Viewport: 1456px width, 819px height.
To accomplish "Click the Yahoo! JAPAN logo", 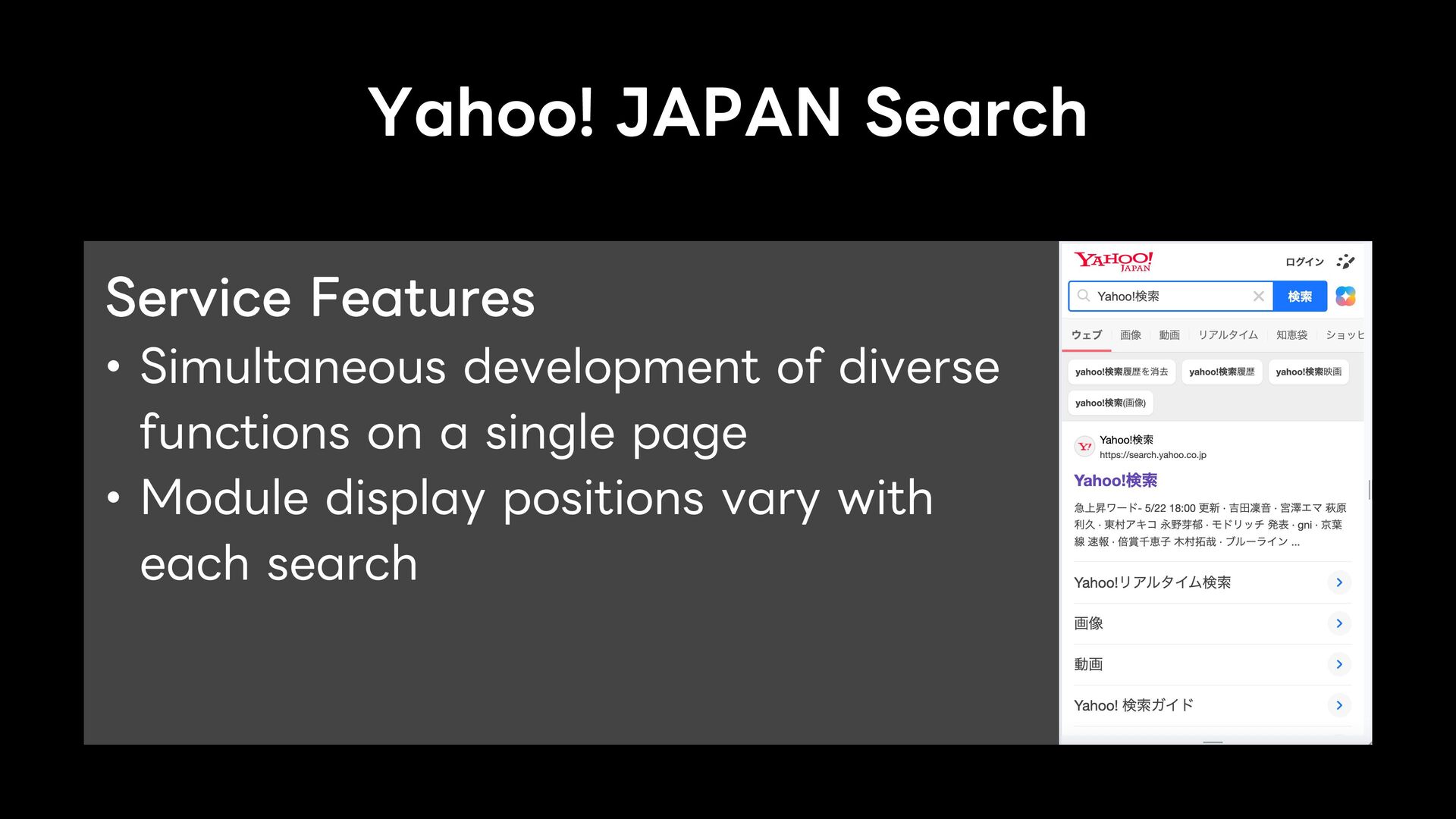I will point(1113,262).
